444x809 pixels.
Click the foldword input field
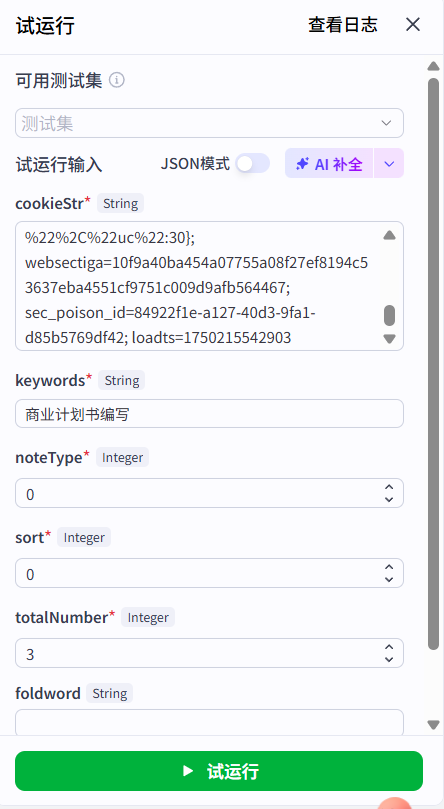pyautogui.click(x=209, y=722)
